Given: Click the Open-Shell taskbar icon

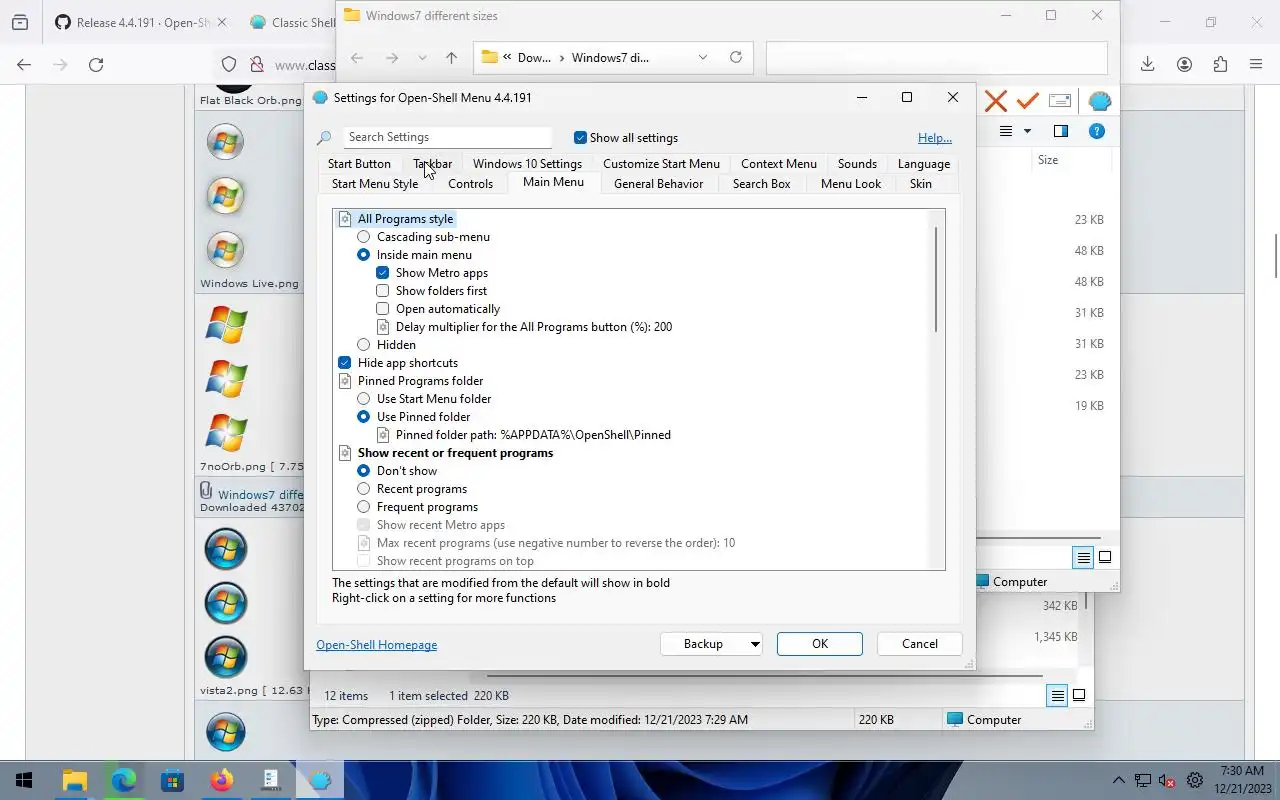Looking at the screenshot, I should [319, 780].
